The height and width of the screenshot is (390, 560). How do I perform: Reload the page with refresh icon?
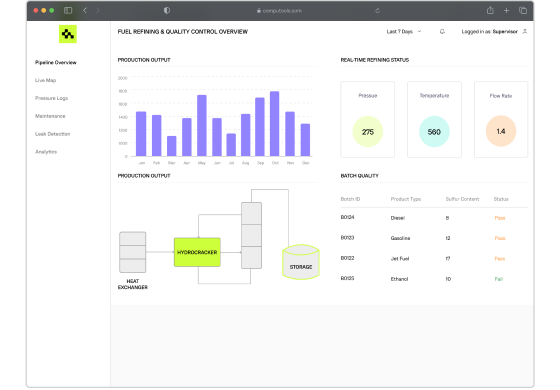click(378, 11)
